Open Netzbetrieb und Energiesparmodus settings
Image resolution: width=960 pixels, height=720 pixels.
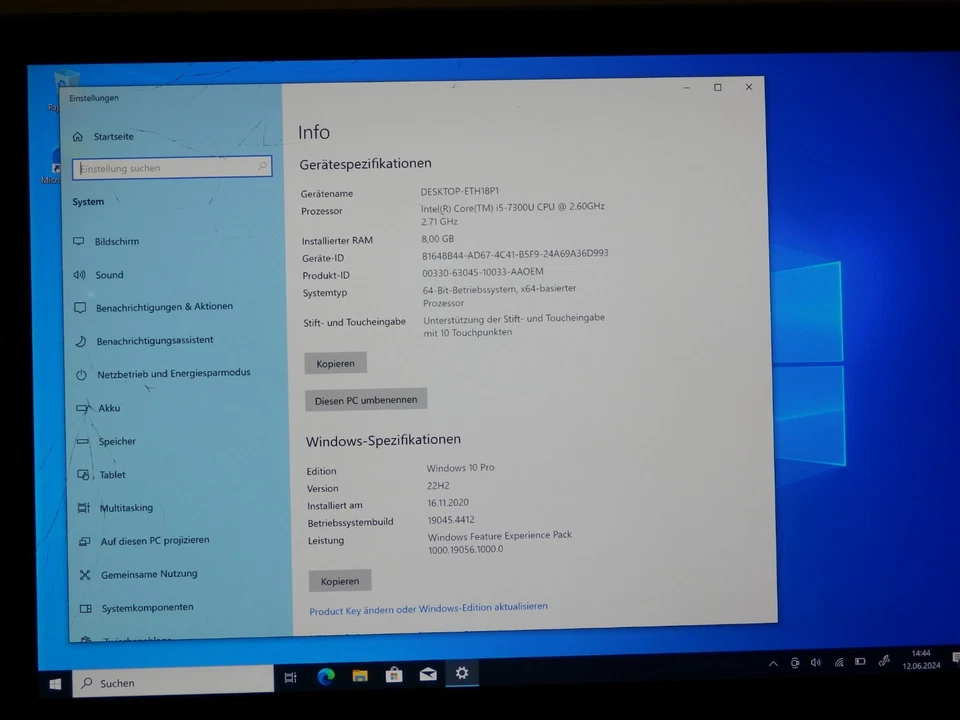pyautogui.click(x=173, y=373)
